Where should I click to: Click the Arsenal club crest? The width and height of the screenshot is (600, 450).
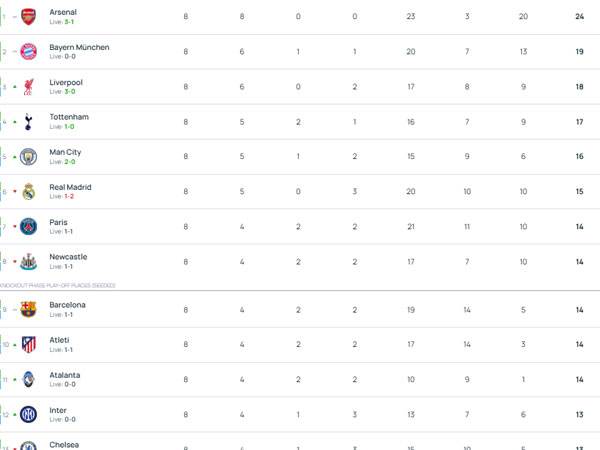coord(28,16)
